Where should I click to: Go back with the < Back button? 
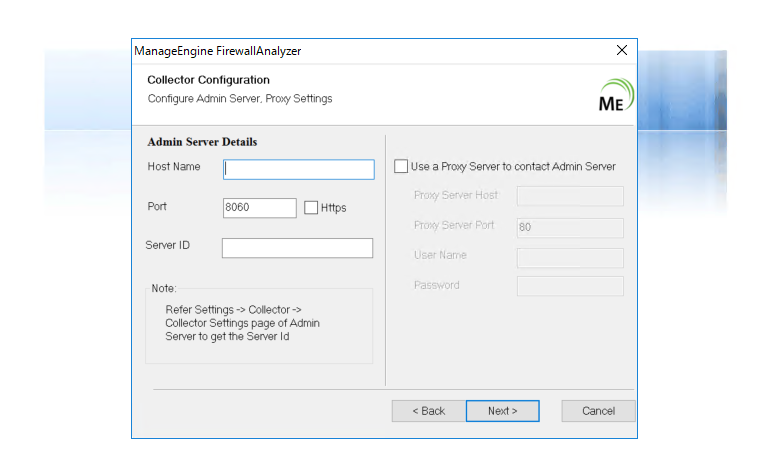[429, 411]
